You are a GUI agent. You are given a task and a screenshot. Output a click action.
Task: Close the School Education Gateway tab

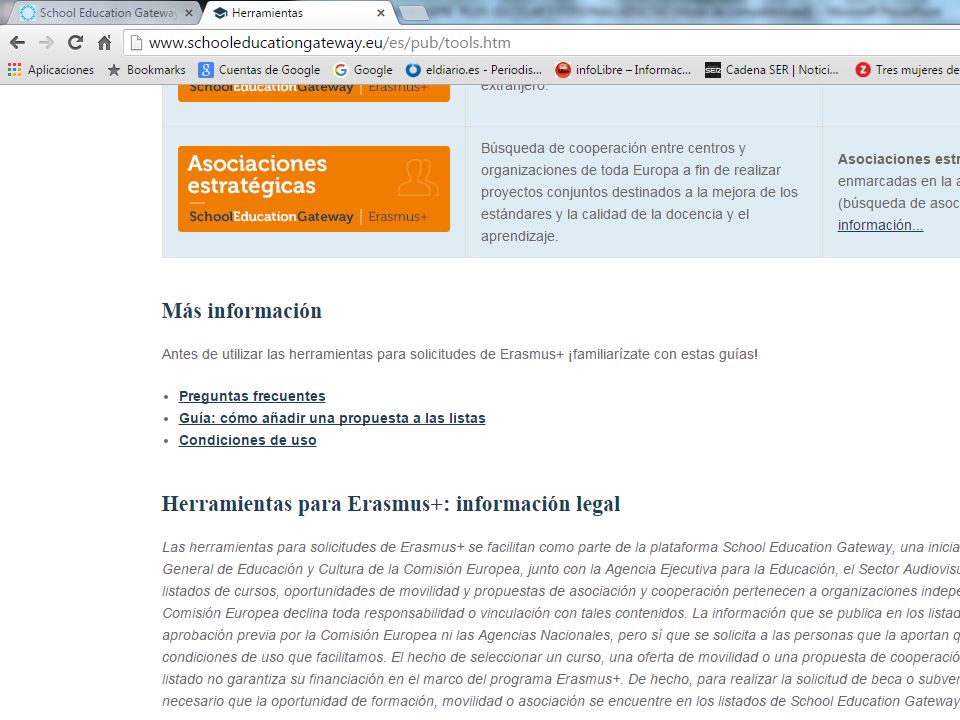[189, 13]
